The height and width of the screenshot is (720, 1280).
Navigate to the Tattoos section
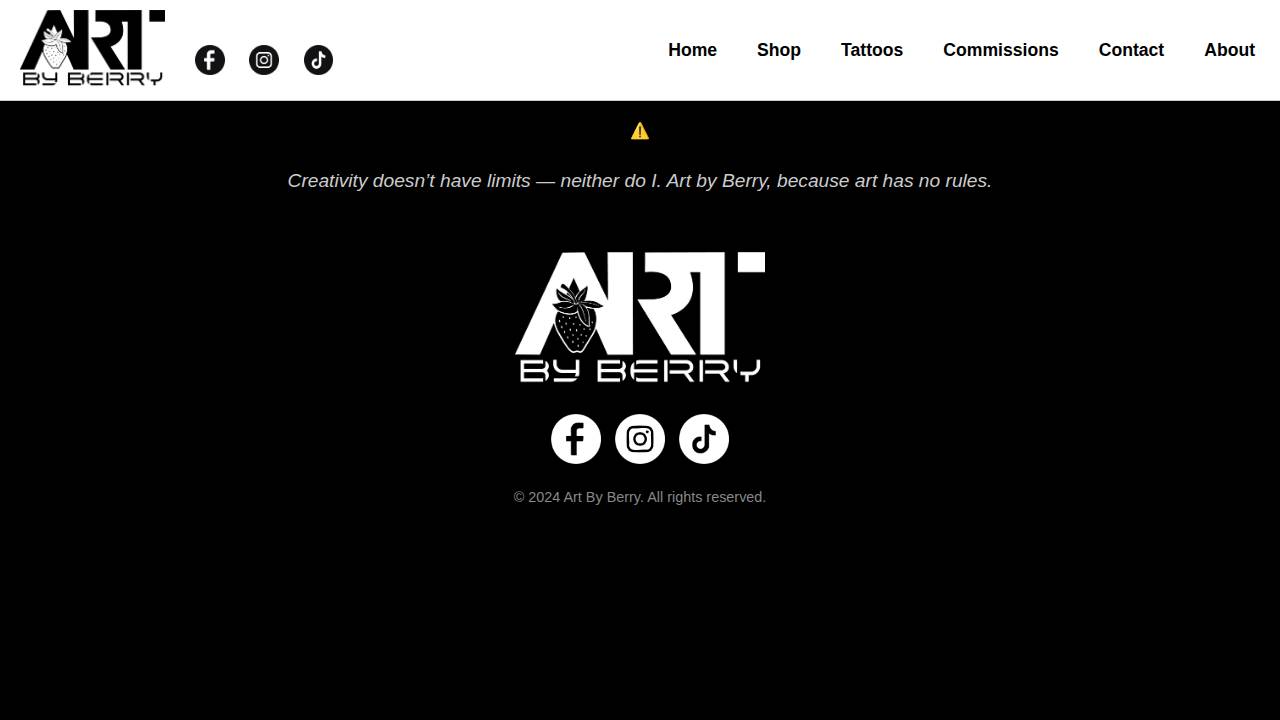click(x=872, y=50)
